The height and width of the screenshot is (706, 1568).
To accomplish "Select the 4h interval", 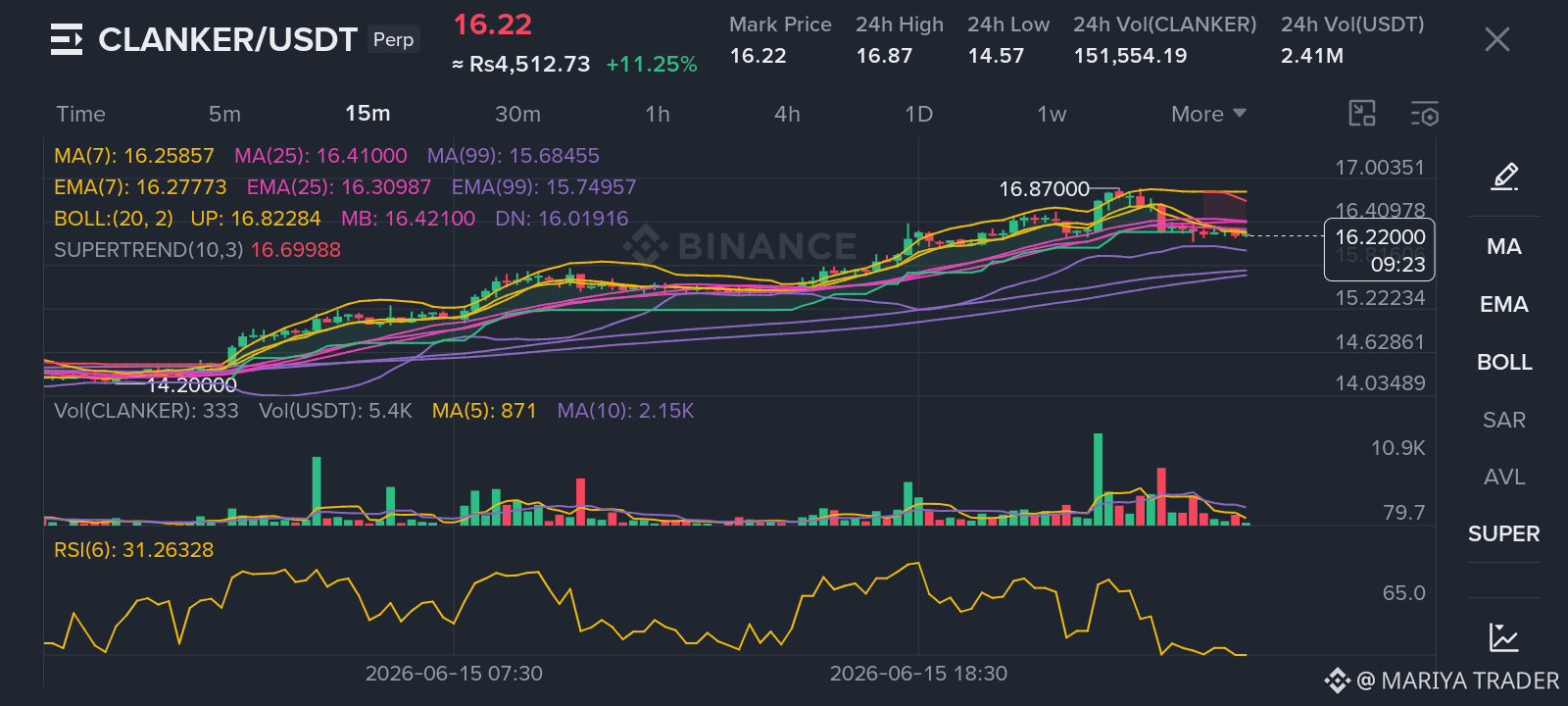I will pos(787,114).
